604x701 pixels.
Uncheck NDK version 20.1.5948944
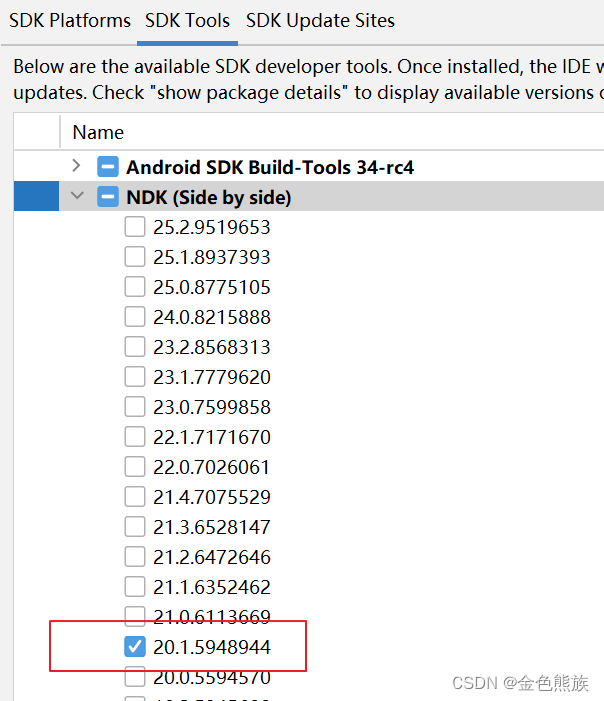tap(135, 646)
